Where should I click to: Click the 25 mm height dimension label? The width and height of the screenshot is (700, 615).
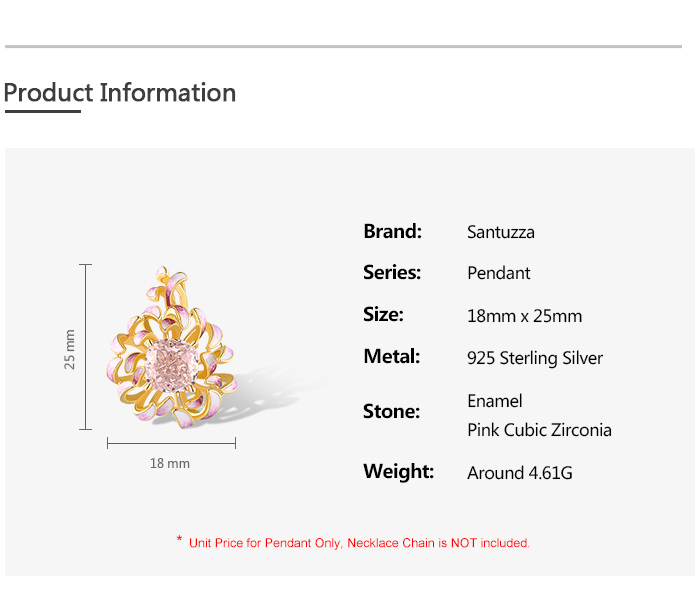[70, 349]
